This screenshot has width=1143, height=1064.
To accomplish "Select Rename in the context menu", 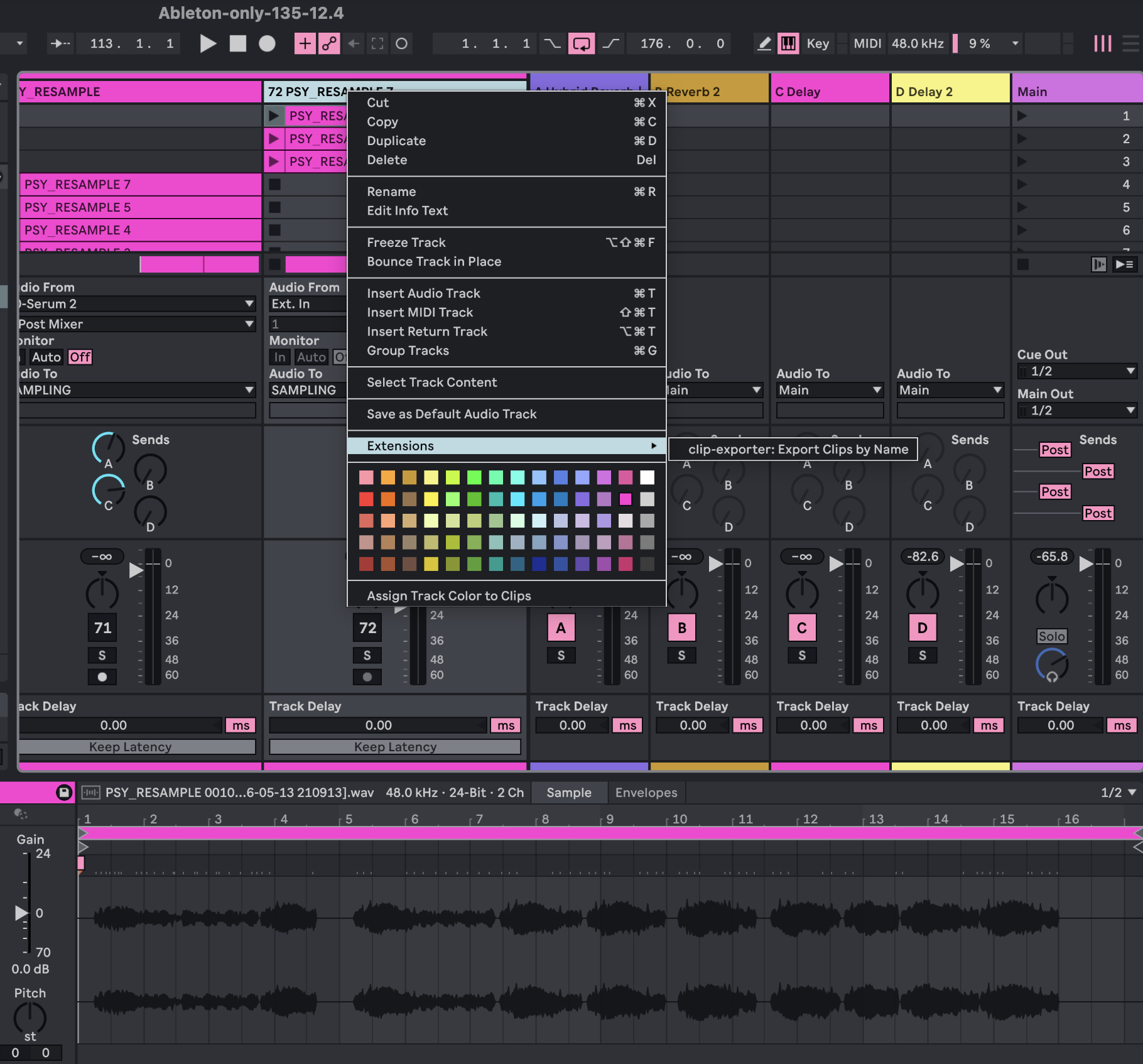I will click(x=507, y=192).
